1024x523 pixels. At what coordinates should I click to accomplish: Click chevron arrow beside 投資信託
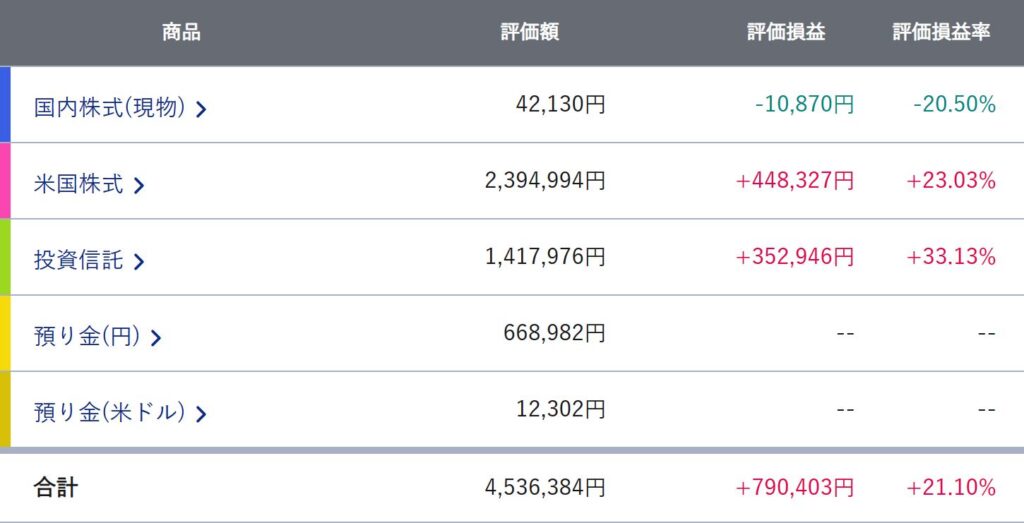[x=138, y=262]
